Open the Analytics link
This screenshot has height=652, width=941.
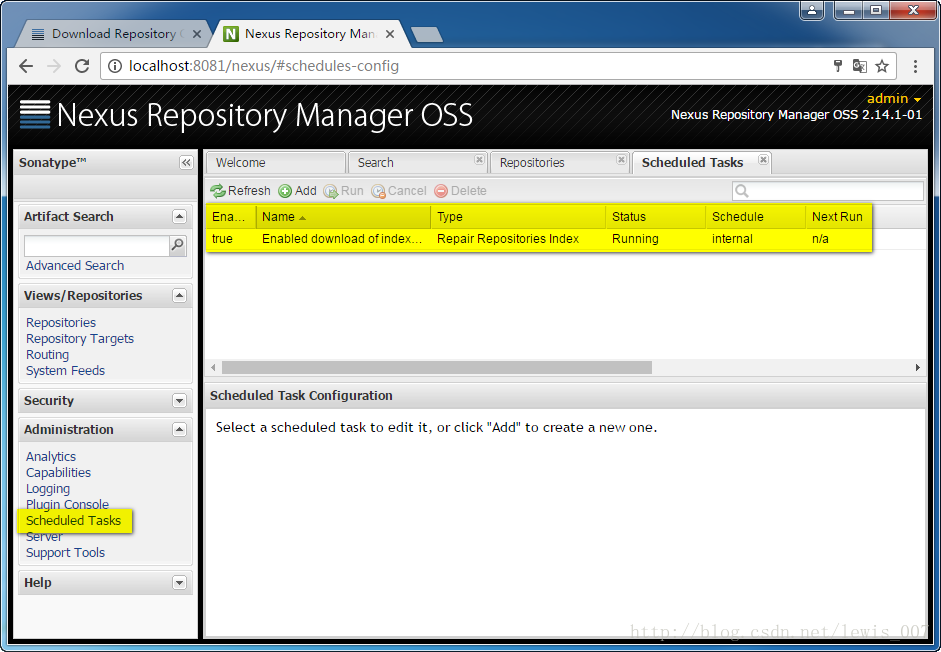pos(51,457)
